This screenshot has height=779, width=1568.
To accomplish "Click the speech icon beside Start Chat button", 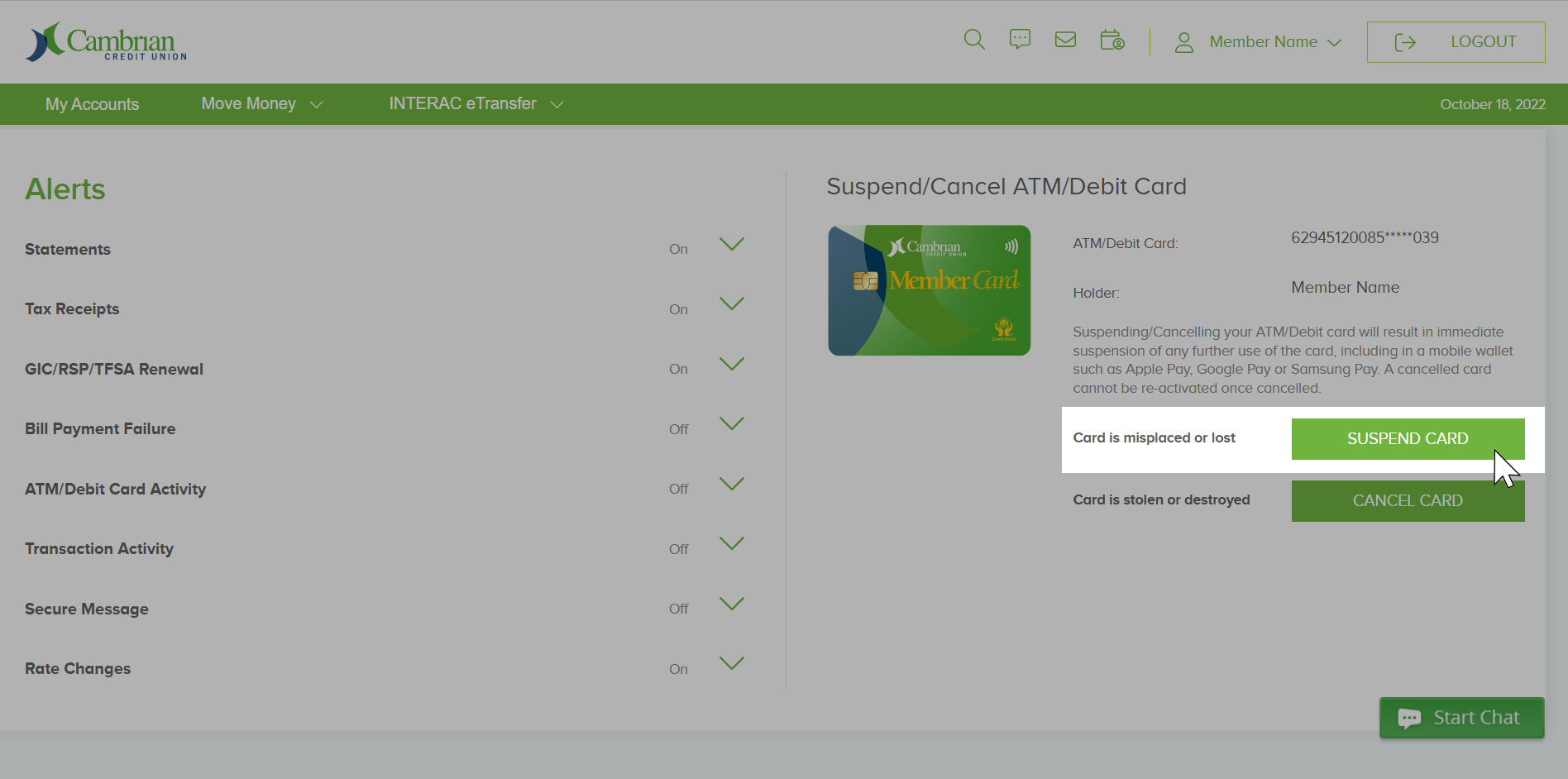I will (x=1409, y=717).
